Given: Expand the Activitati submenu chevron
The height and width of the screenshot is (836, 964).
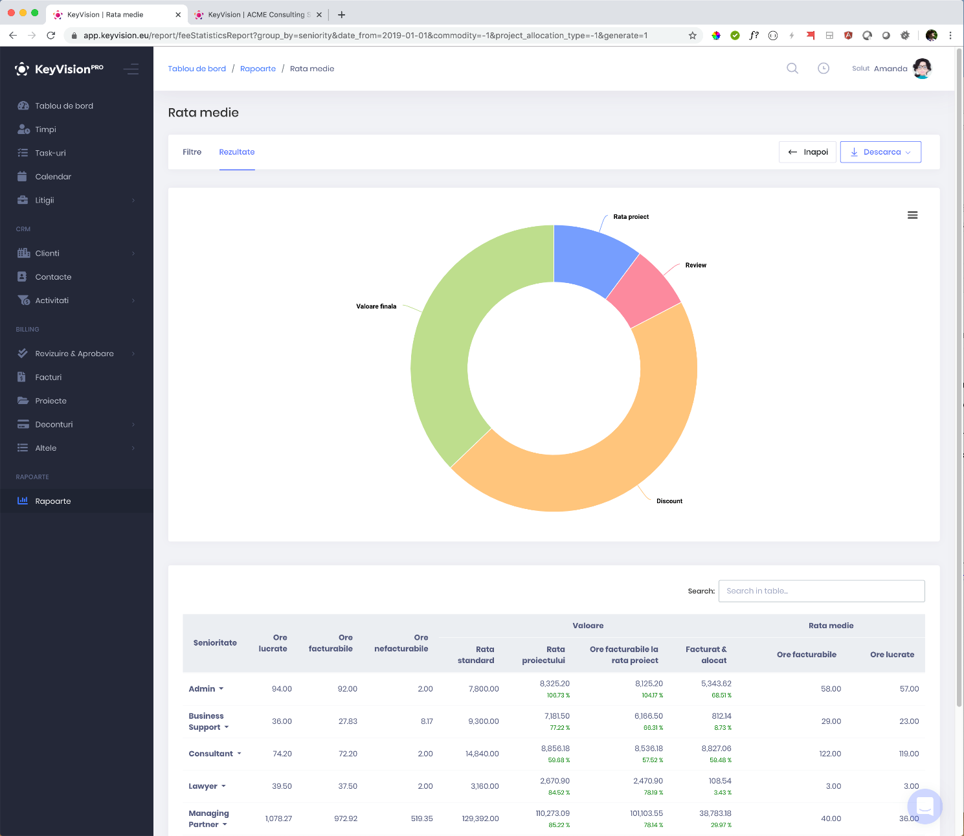Looking at the screenshot, I should pyautogui.click(x=133, y=301).
